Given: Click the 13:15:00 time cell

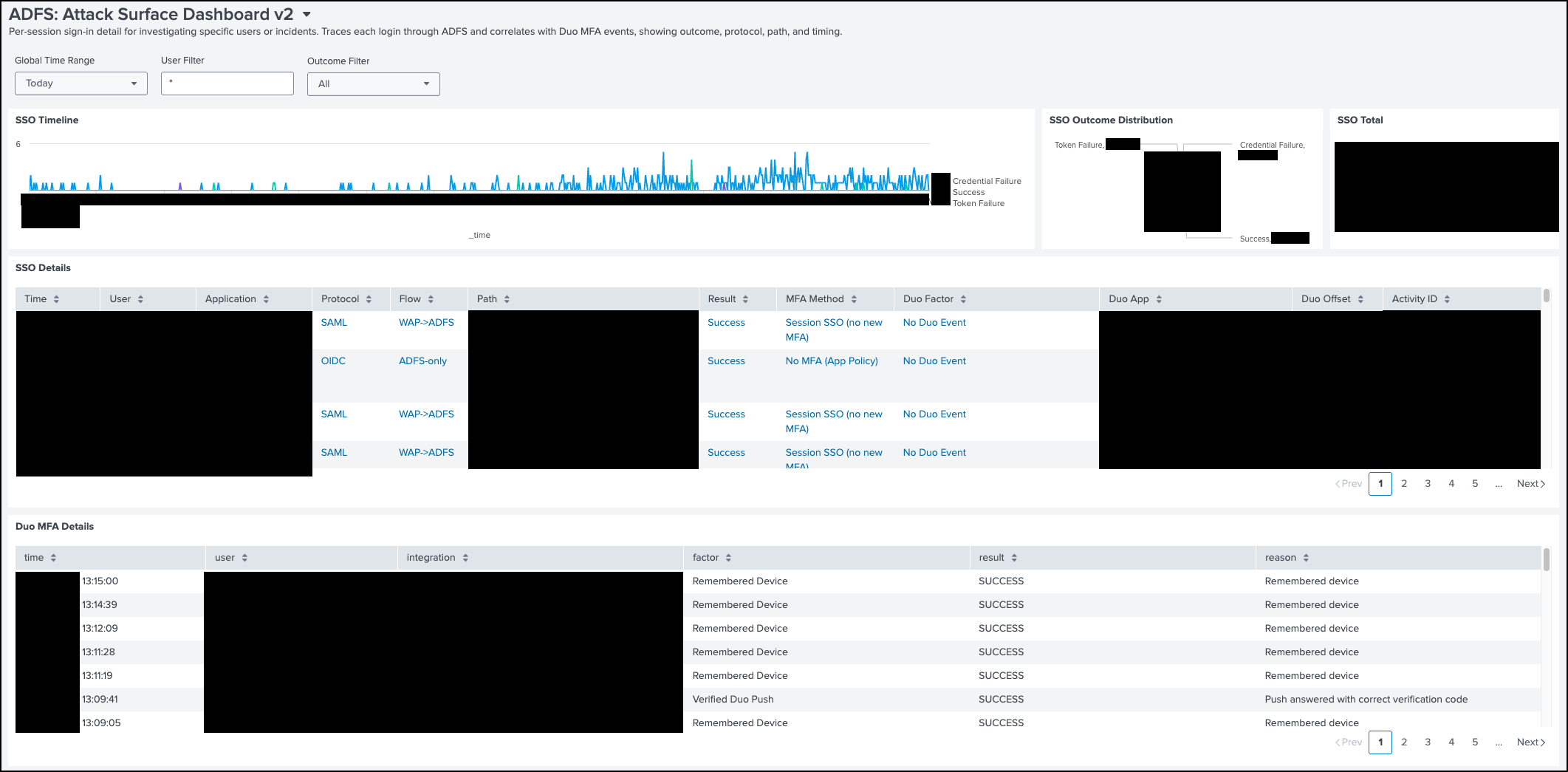Looking at the screenshot, I should pos(100,581).
